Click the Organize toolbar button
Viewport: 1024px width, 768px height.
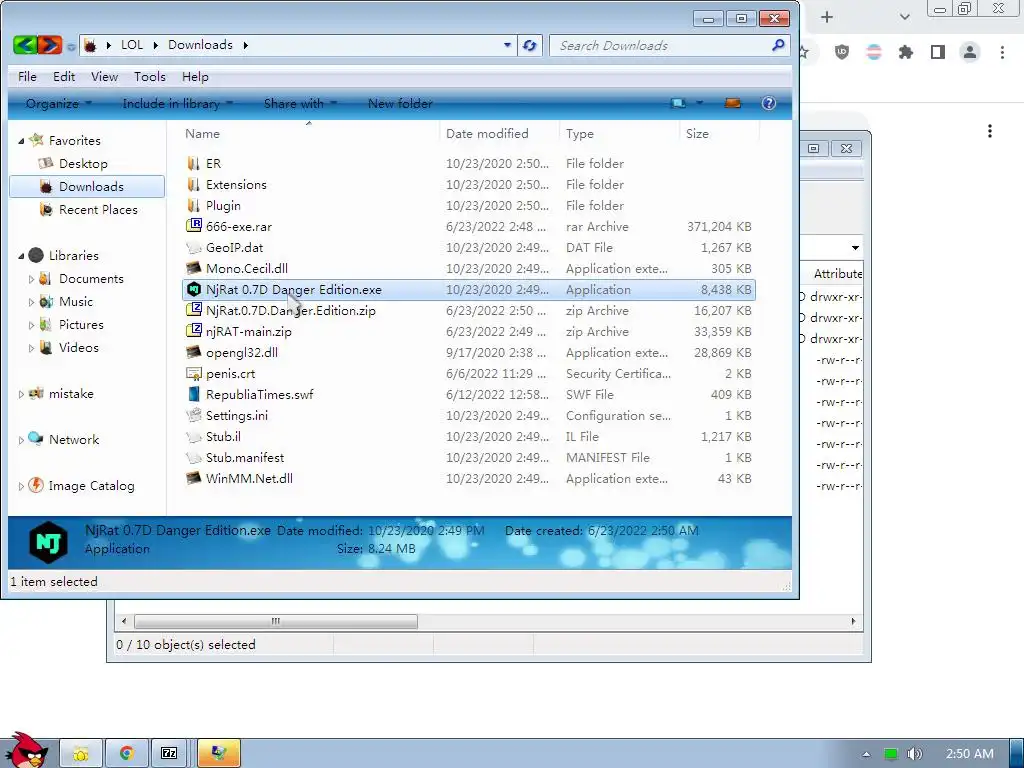pyautogui.click(x=59, y=104)
